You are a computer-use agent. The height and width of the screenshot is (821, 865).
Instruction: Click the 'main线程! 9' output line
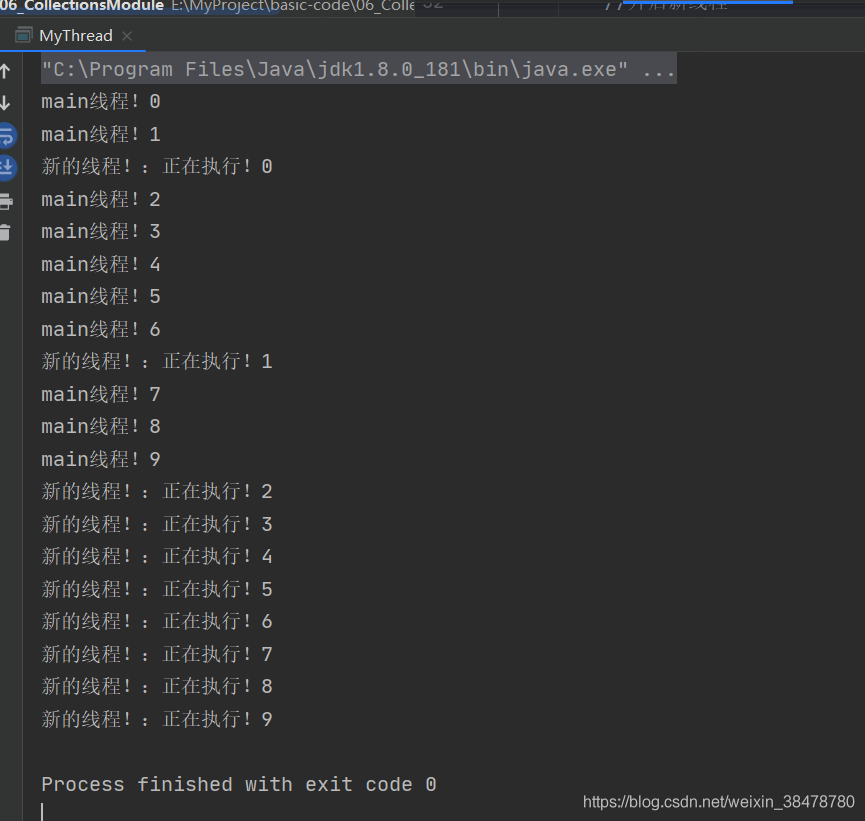(101, 459)
